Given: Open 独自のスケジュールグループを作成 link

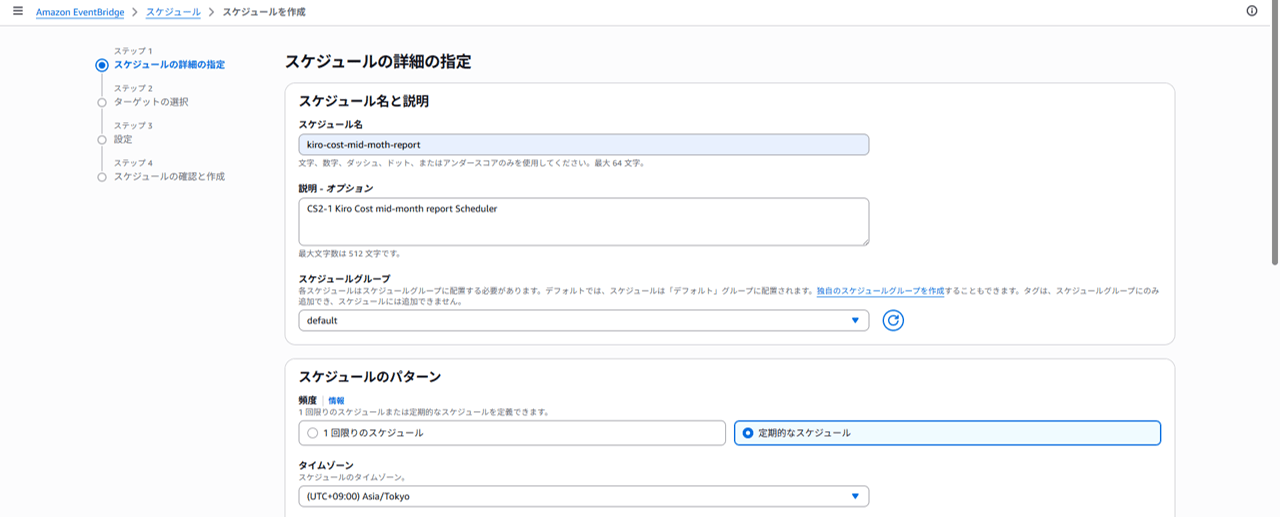Looking at the screenshot, I should click(x=881, y=290).
